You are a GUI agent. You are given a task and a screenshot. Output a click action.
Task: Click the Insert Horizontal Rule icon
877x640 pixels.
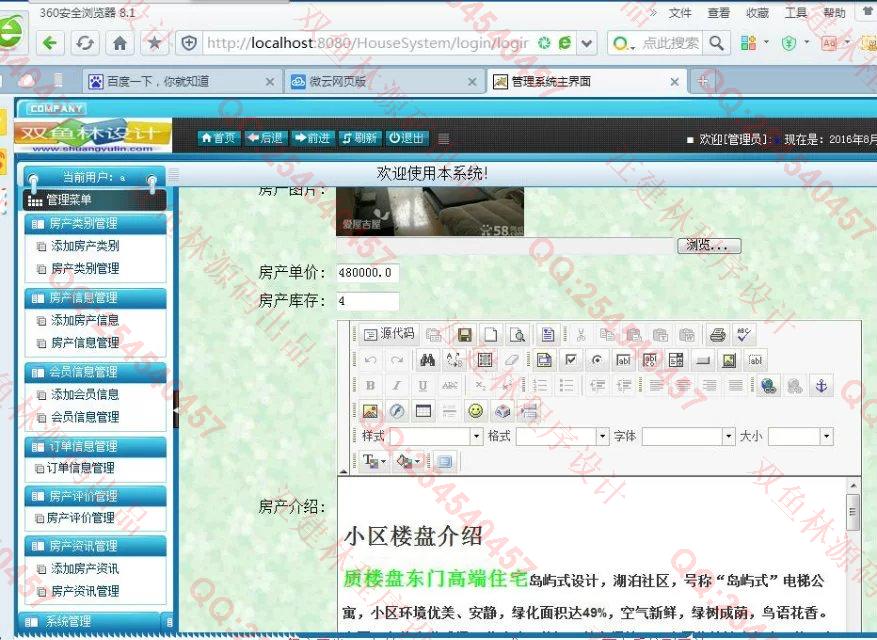[449, 411]
